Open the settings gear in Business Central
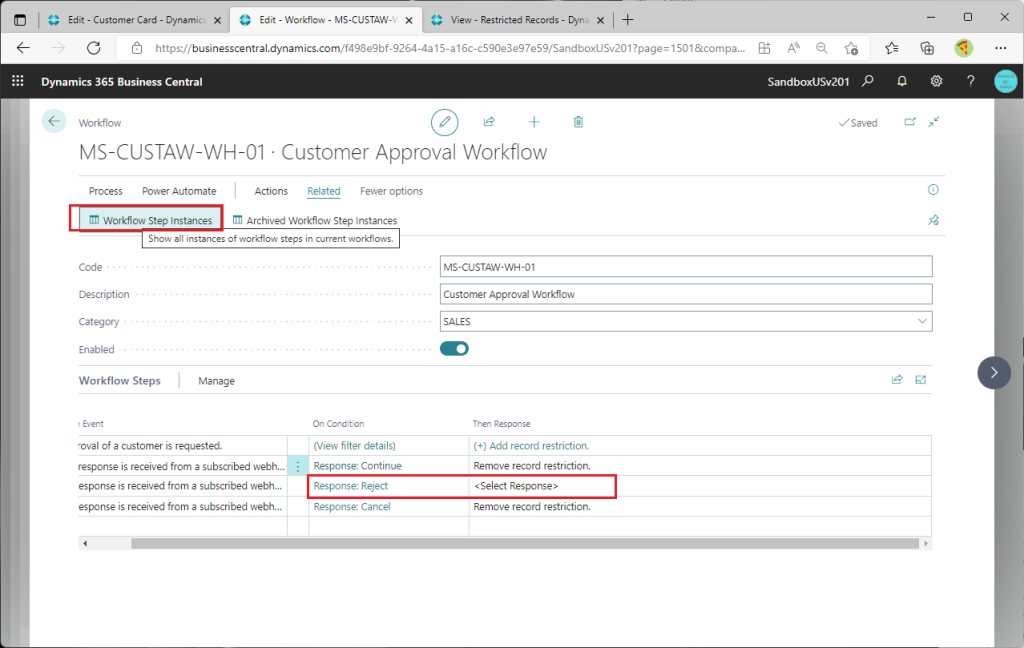Viewport: 1024px width, 648px height. 936,81
